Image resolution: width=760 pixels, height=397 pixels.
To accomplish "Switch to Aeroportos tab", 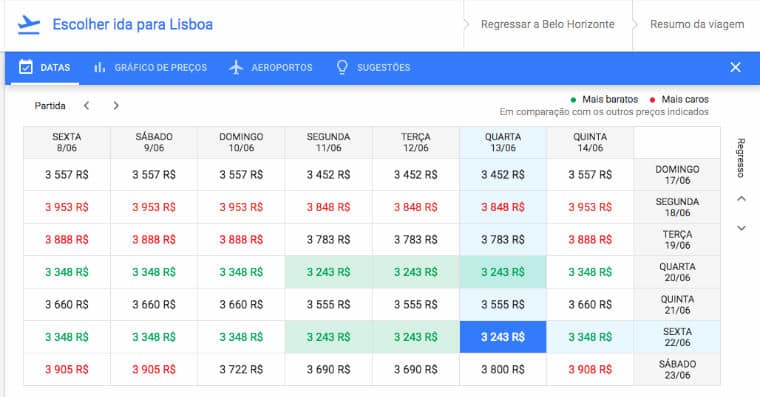I will click(x=271, y=67).
